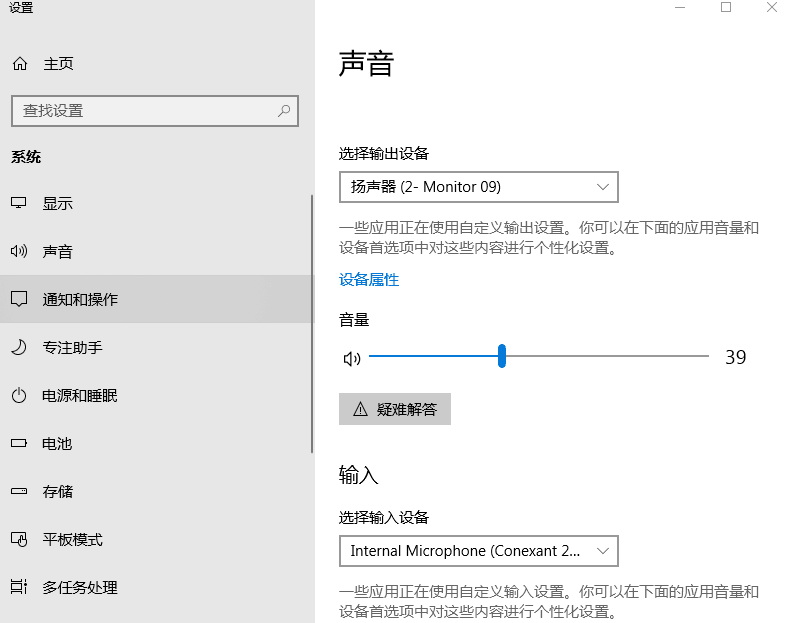
Task: Click the Sound speaker icon in sidebar
Action: [x=19, y=252]
